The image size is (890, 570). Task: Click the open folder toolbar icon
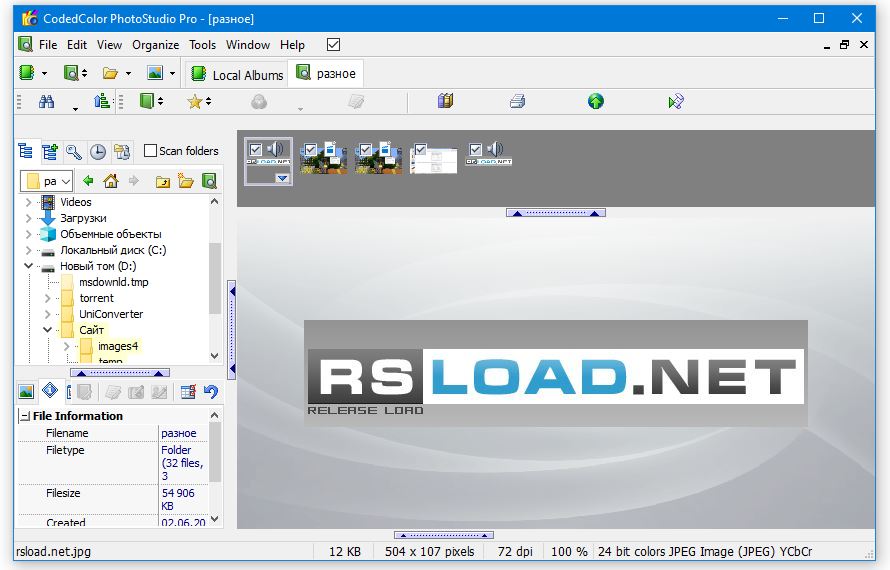click(110, 73)
